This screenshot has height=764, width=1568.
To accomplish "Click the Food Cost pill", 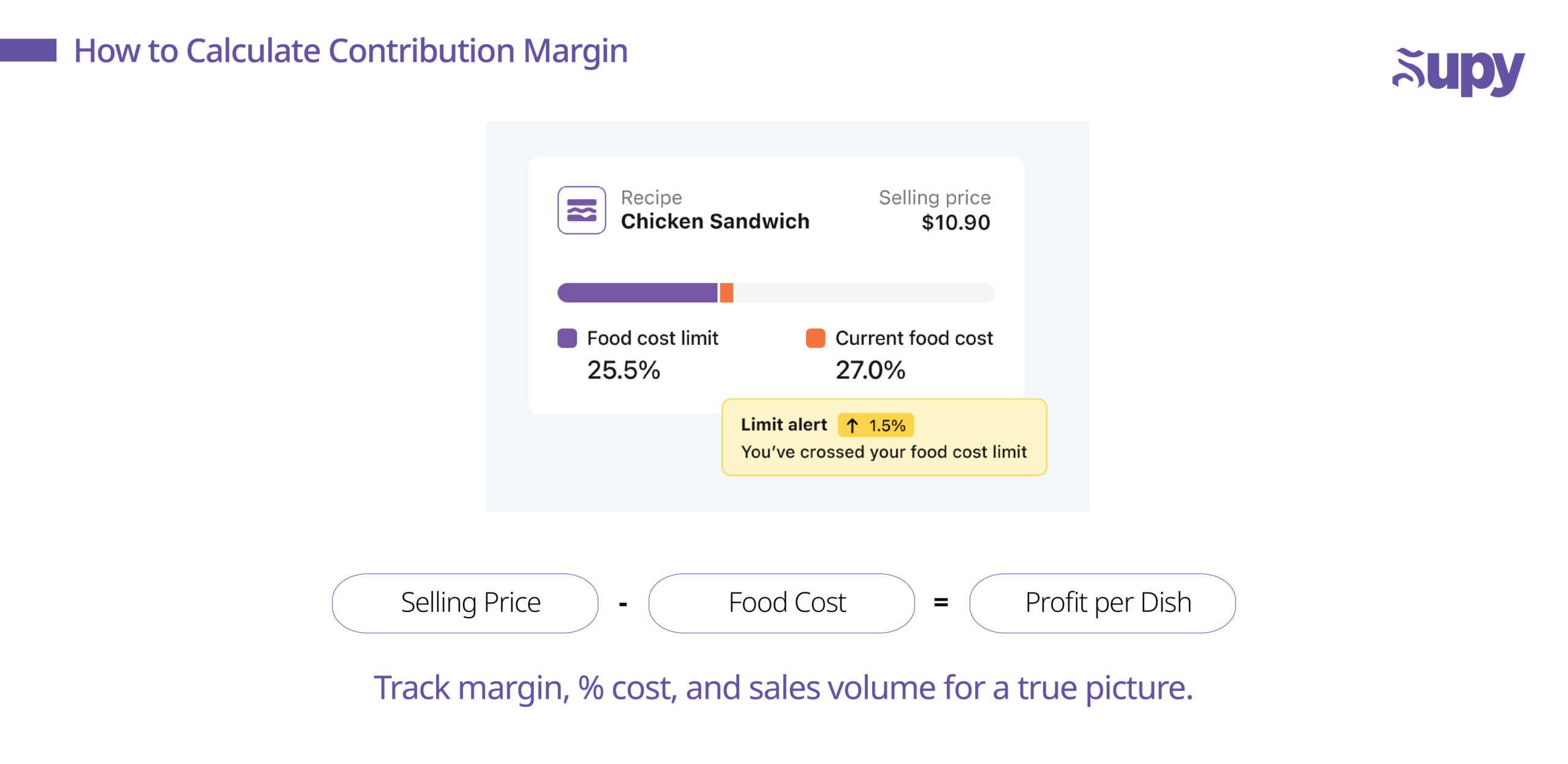I will (782, 603).
